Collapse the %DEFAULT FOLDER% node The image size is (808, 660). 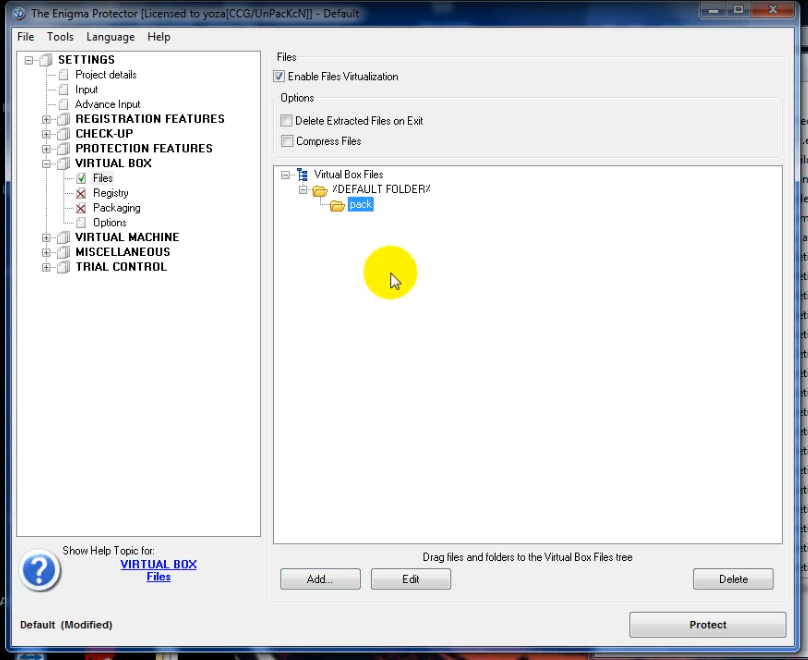pos(303,190)
